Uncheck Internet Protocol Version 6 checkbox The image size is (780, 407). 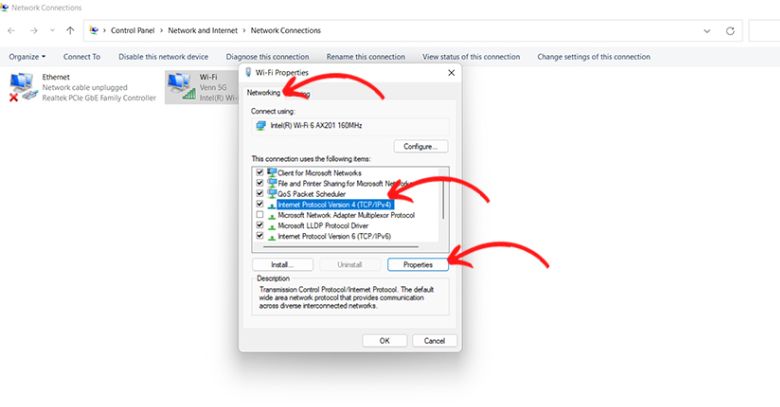click(x=260, y=236)
